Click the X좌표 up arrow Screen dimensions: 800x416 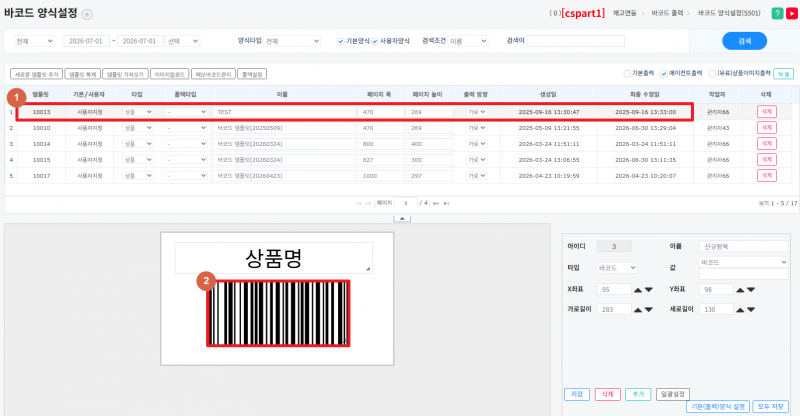coord(638,290)
